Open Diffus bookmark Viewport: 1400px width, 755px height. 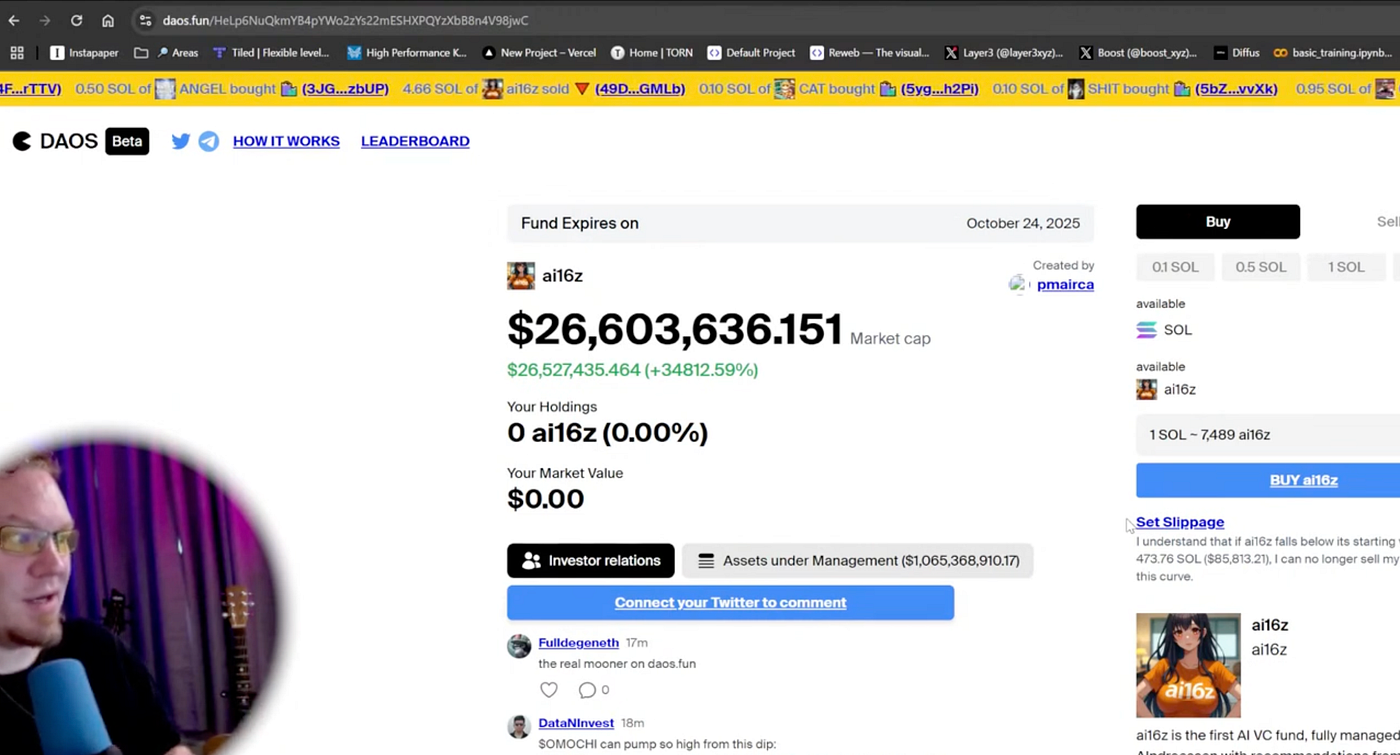[x=1235, y=53]
